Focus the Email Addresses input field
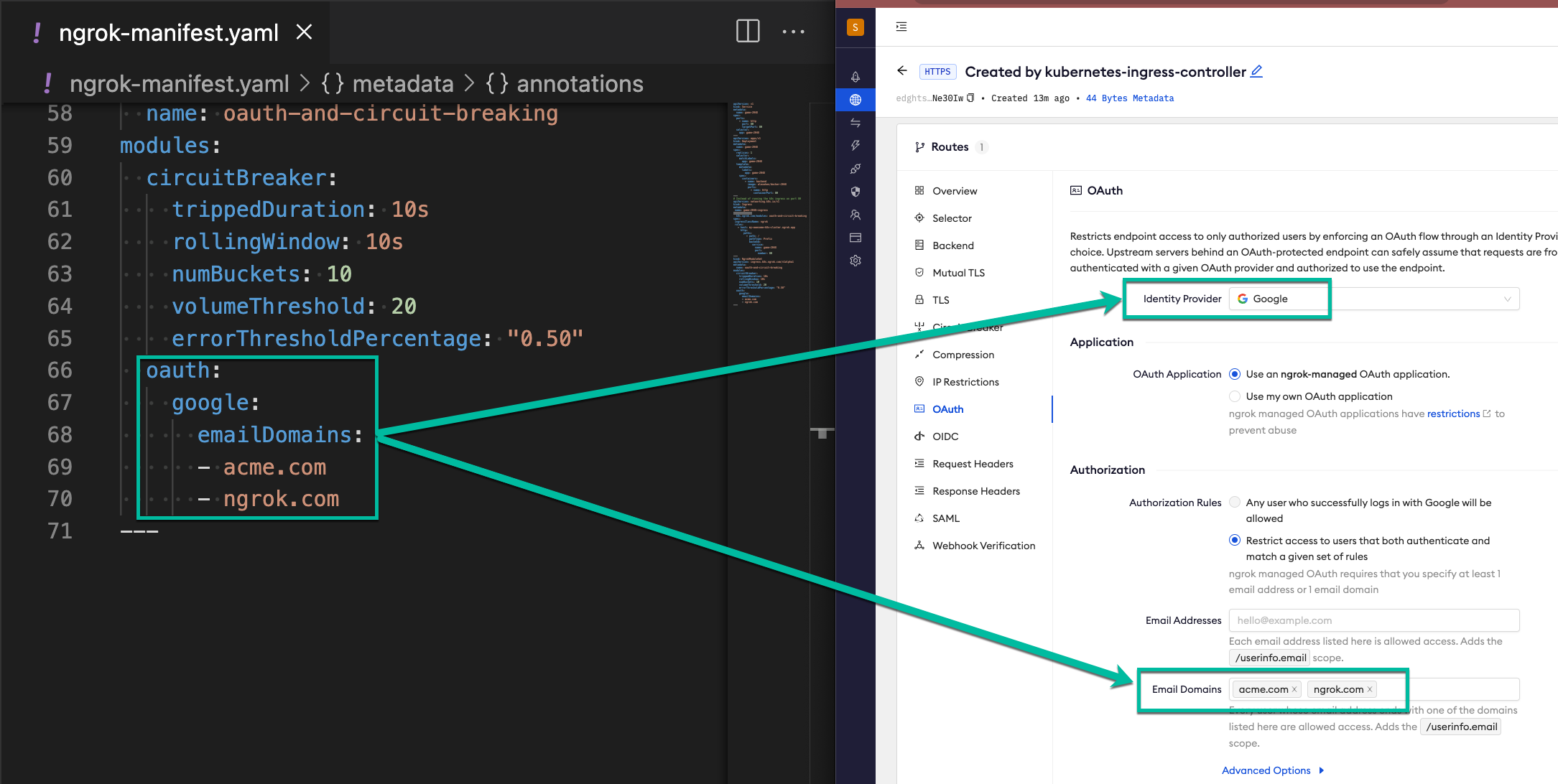Viewport: 1558px width, 784px height. coord(1373,620)
